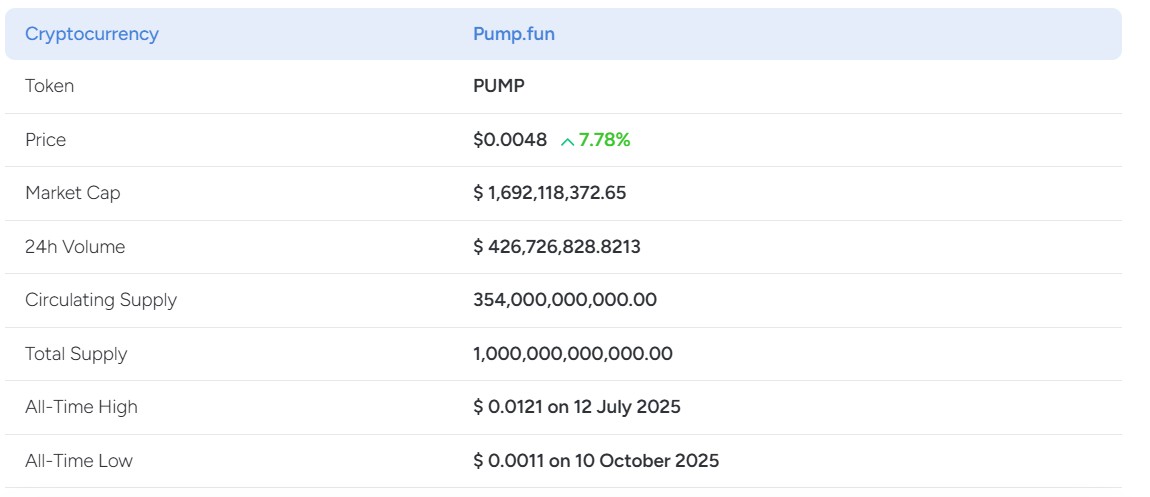Screen dimensions: 1150x497
Task: Select the All-Time Low label
Action: tap(79, 460)
